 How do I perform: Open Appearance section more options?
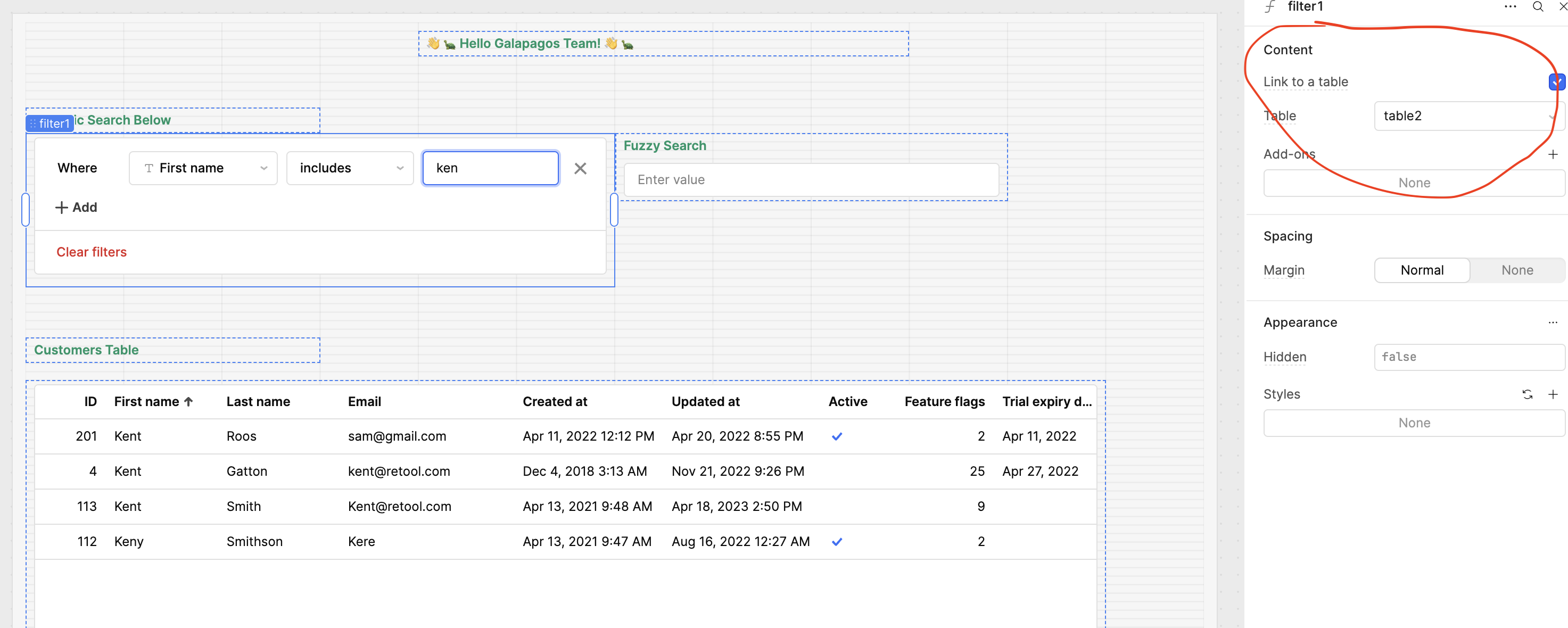[1553, 323]
